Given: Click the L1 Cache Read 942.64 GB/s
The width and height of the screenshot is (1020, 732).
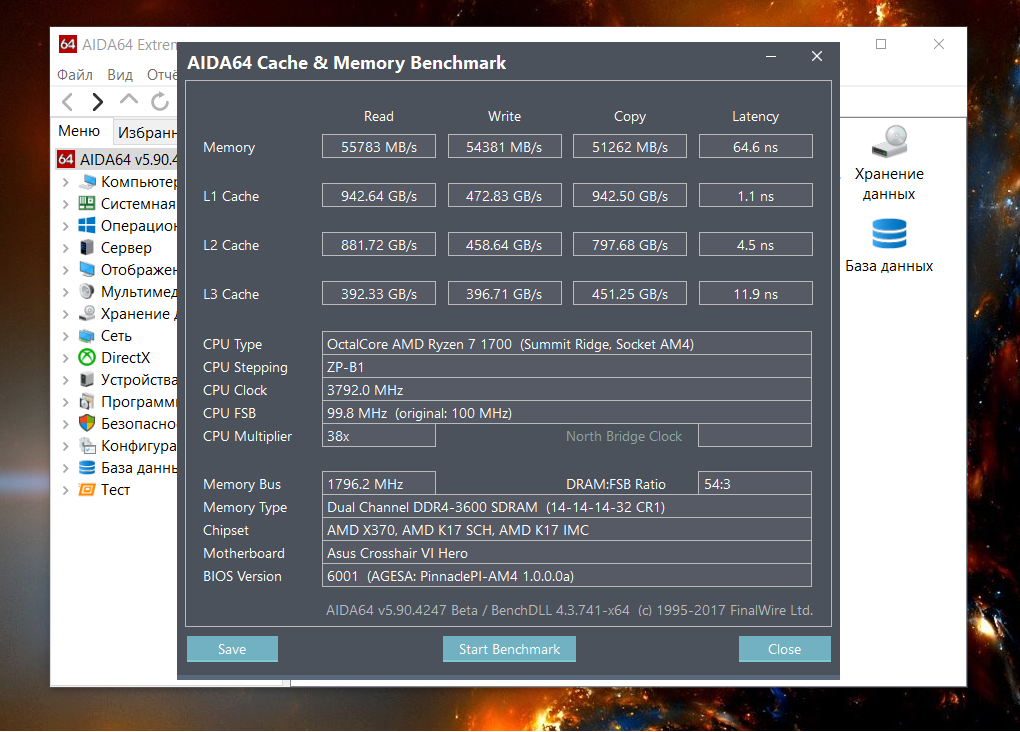Looking at the screenshot, I should pyautogui.click(x=379, y=195).
